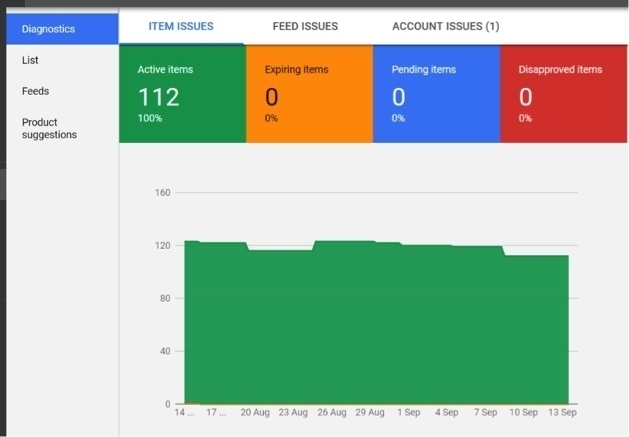This screenshot has width=629, height=437.
Task: Click the 80 gridline label on the chart
Action: pos(164,298)
